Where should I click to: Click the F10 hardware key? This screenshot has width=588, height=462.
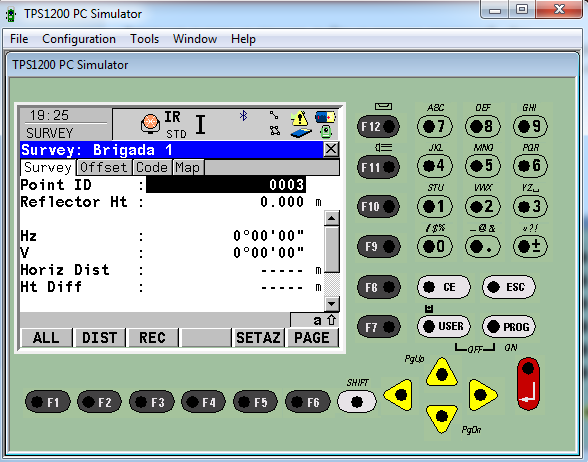(x=379, y=206)
